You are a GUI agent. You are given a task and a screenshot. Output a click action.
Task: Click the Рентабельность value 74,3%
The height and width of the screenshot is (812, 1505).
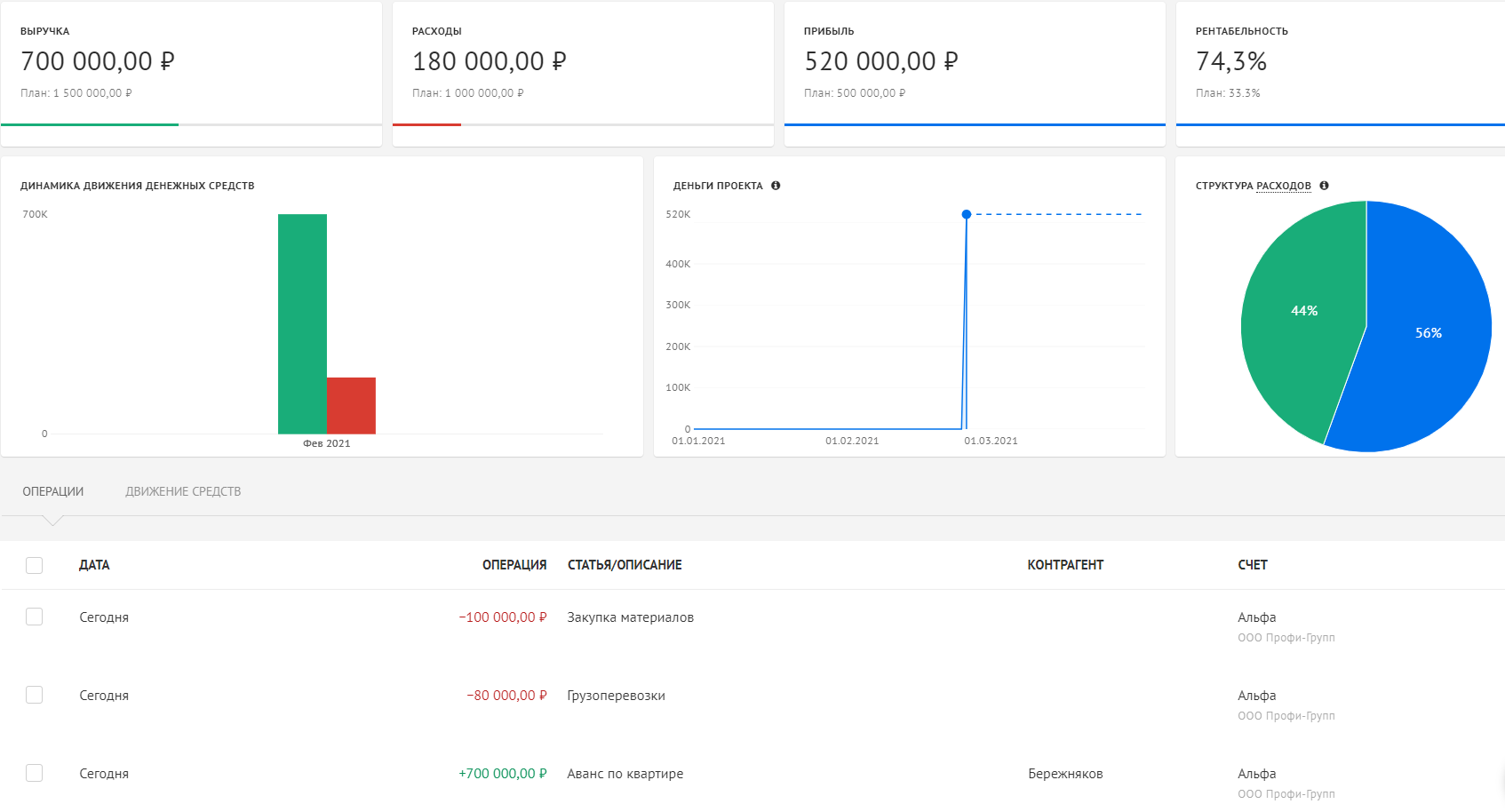[1231, 61]
